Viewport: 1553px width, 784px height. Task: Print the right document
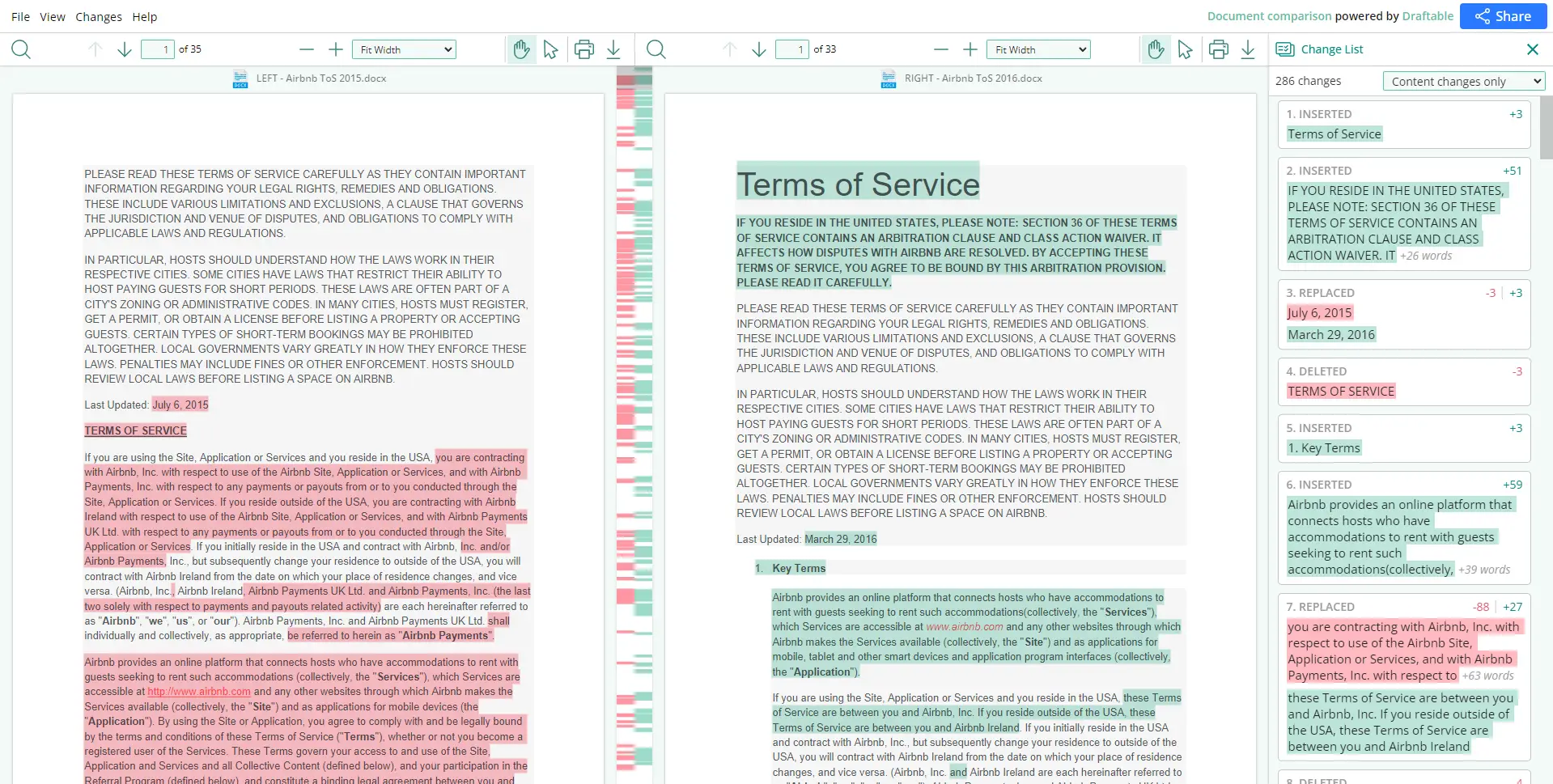coord(1218,49)
